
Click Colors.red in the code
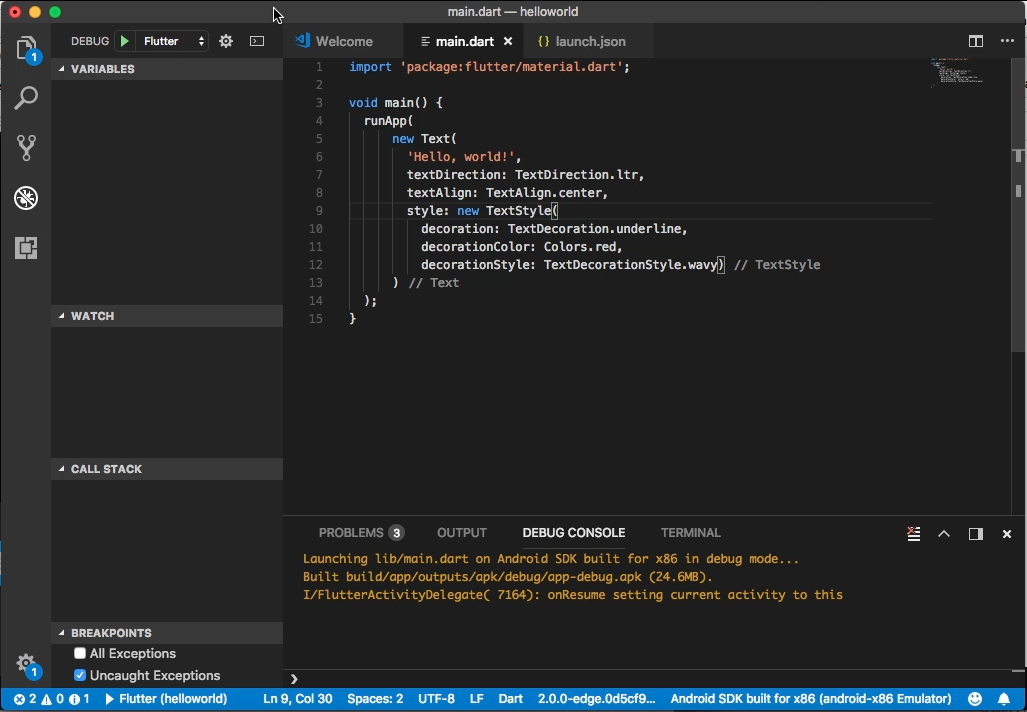pos(580,246)
